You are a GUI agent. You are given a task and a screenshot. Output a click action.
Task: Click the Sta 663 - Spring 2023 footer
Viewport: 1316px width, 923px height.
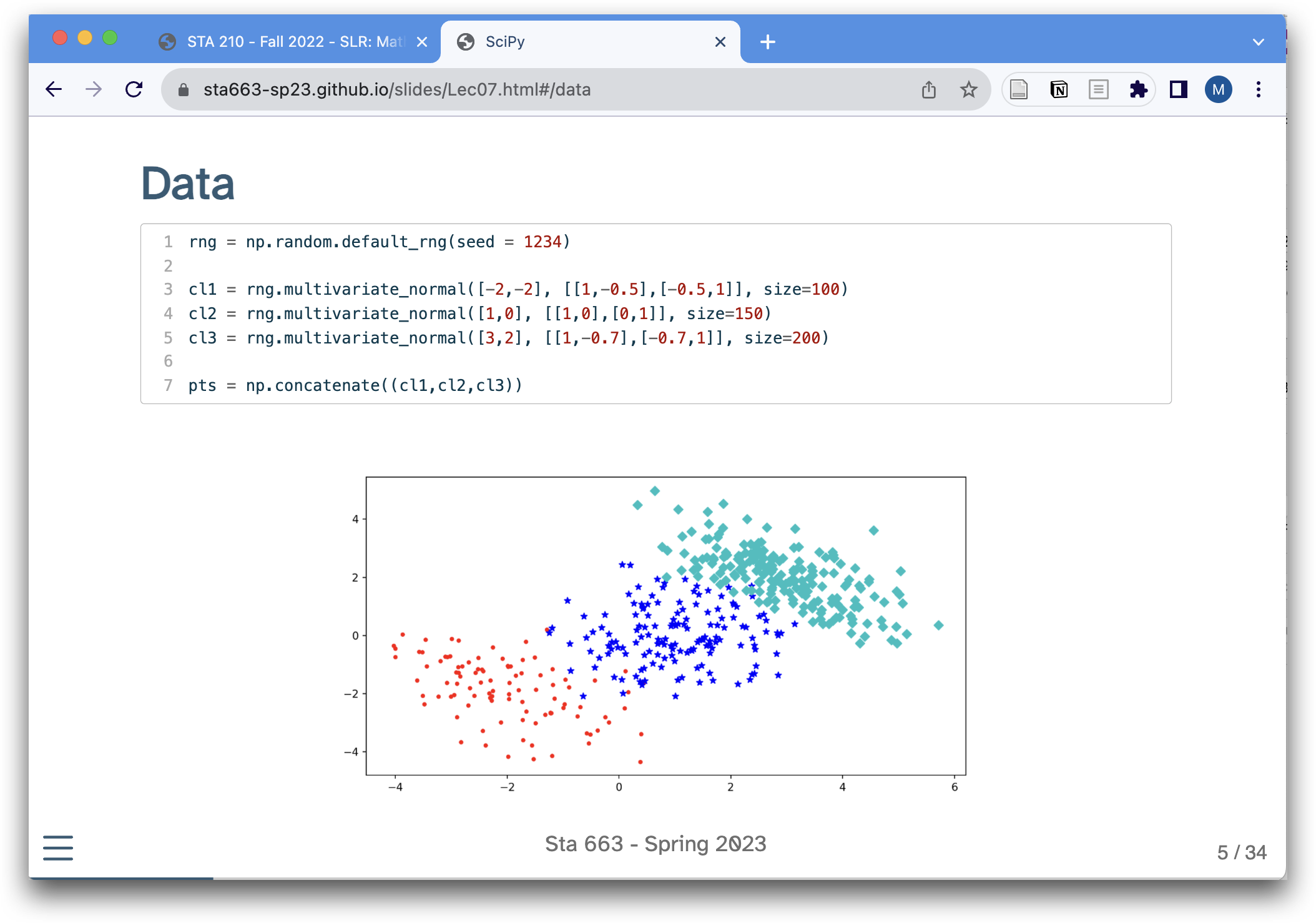click(x=656, y=844)
